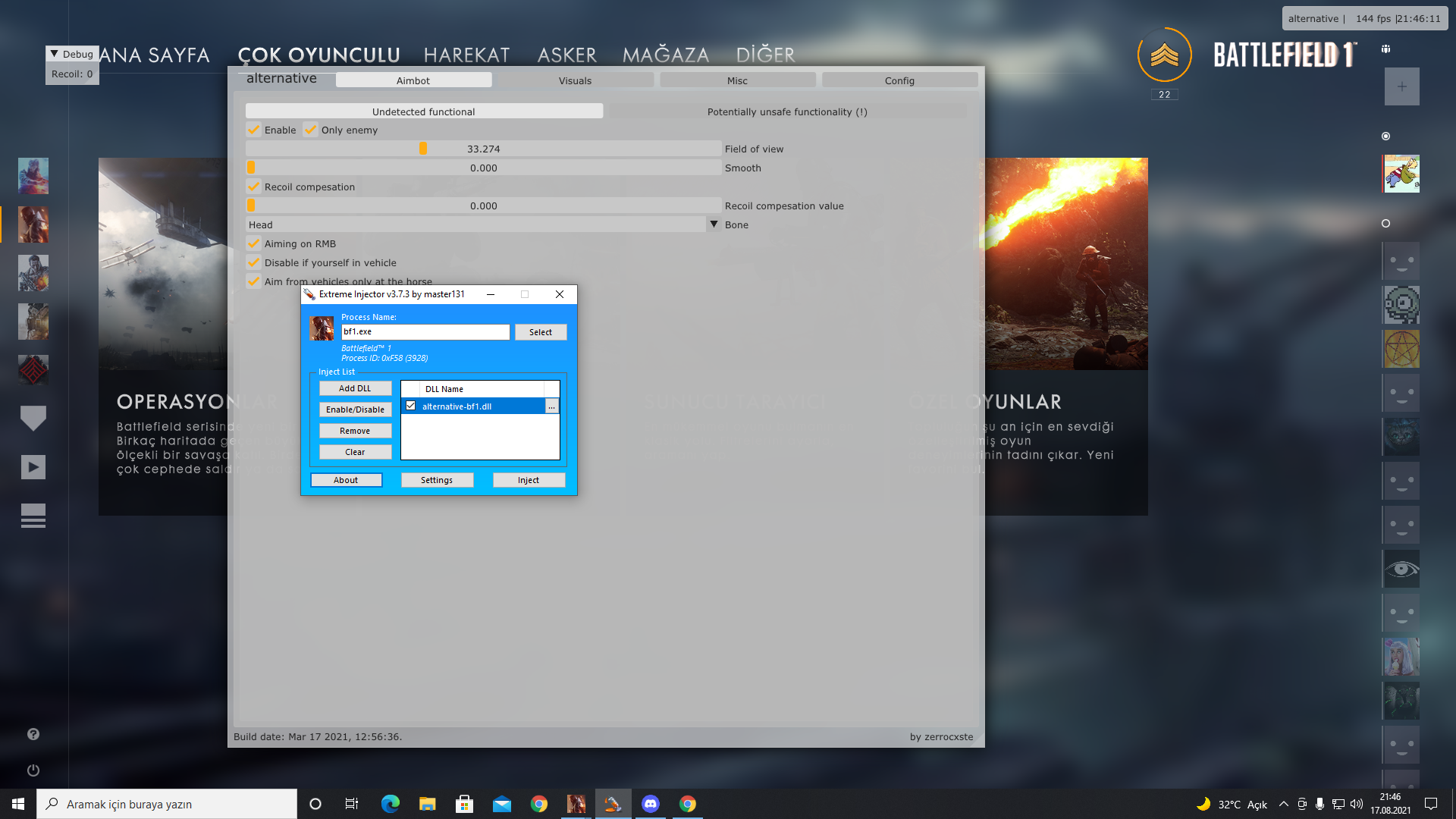The height and width of the screenshot is (819, 1456).
Task: Open the notification center icon
Action: [1431, 804]
